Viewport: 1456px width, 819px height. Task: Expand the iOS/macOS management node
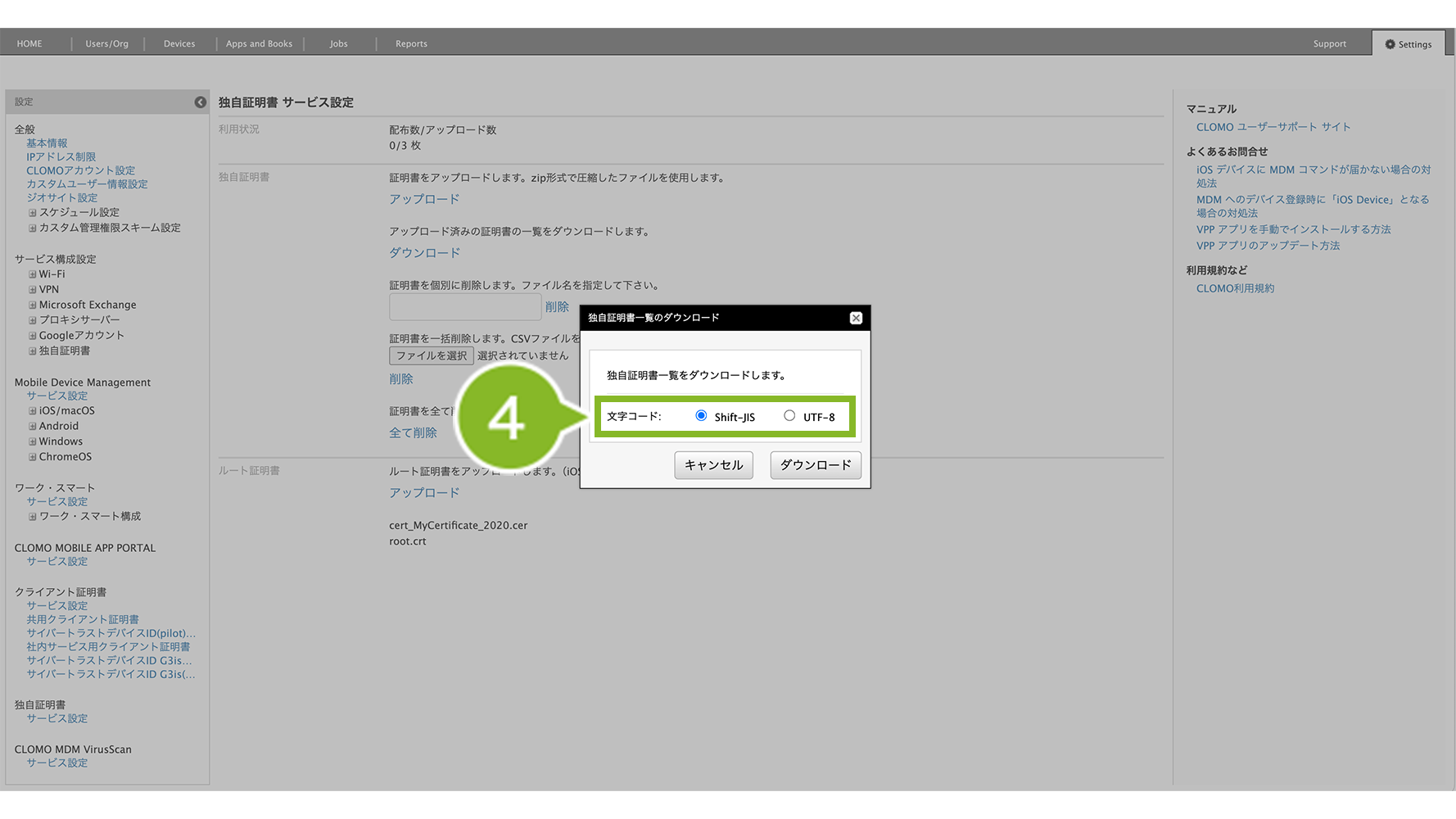[x=33, y=411]
